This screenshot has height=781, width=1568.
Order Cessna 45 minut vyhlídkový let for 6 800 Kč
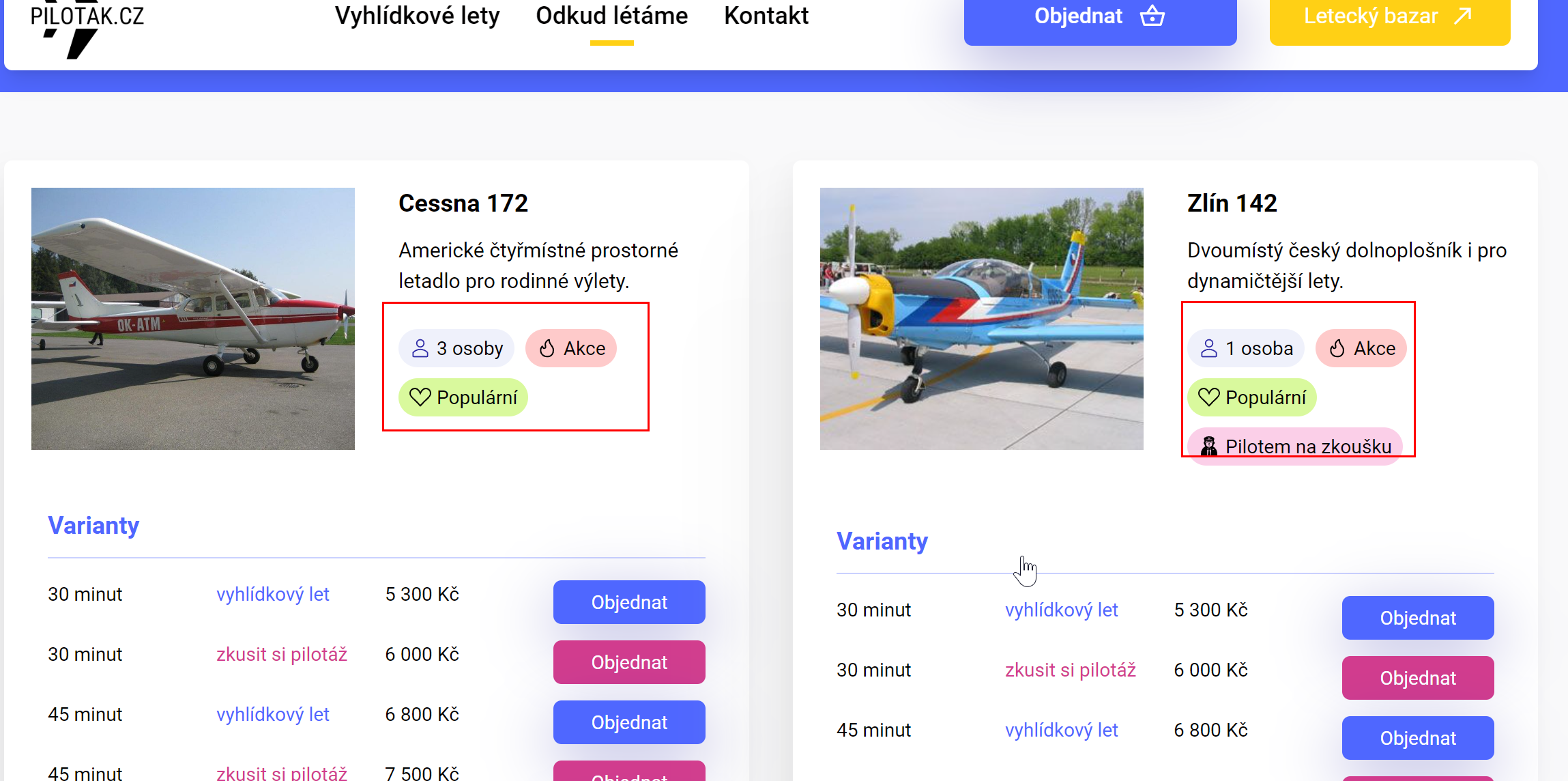click(x=629, y=722)
